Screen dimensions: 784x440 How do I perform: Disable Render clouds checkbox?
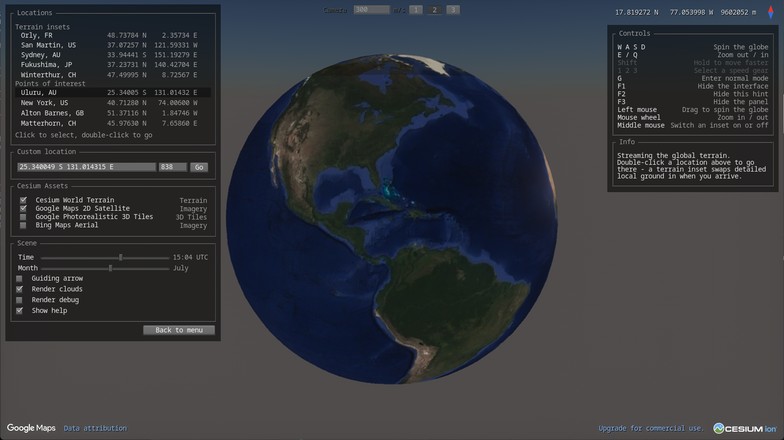(20, 289)
